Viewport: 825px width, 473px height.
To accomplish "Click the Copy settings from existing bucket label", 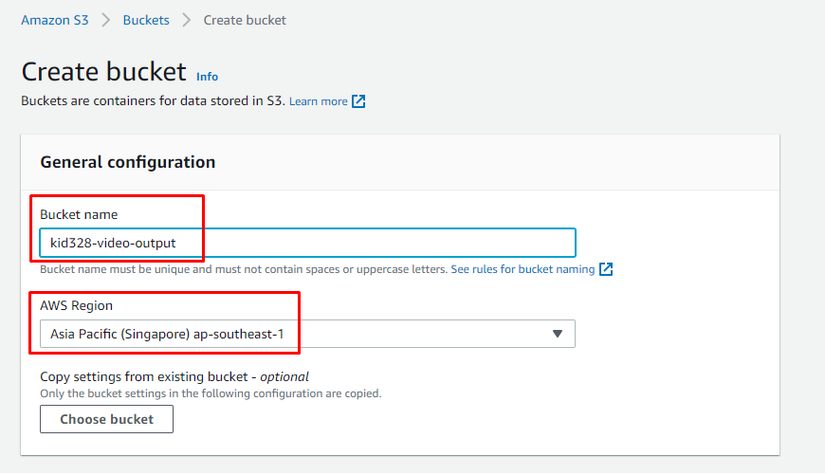I will [x=174, y=377].
